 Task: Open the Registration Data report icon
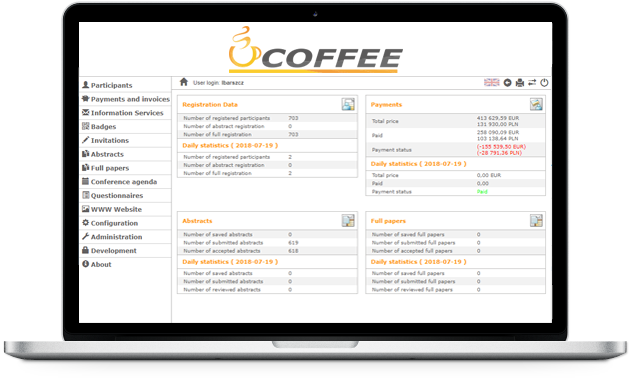[348, 104]
